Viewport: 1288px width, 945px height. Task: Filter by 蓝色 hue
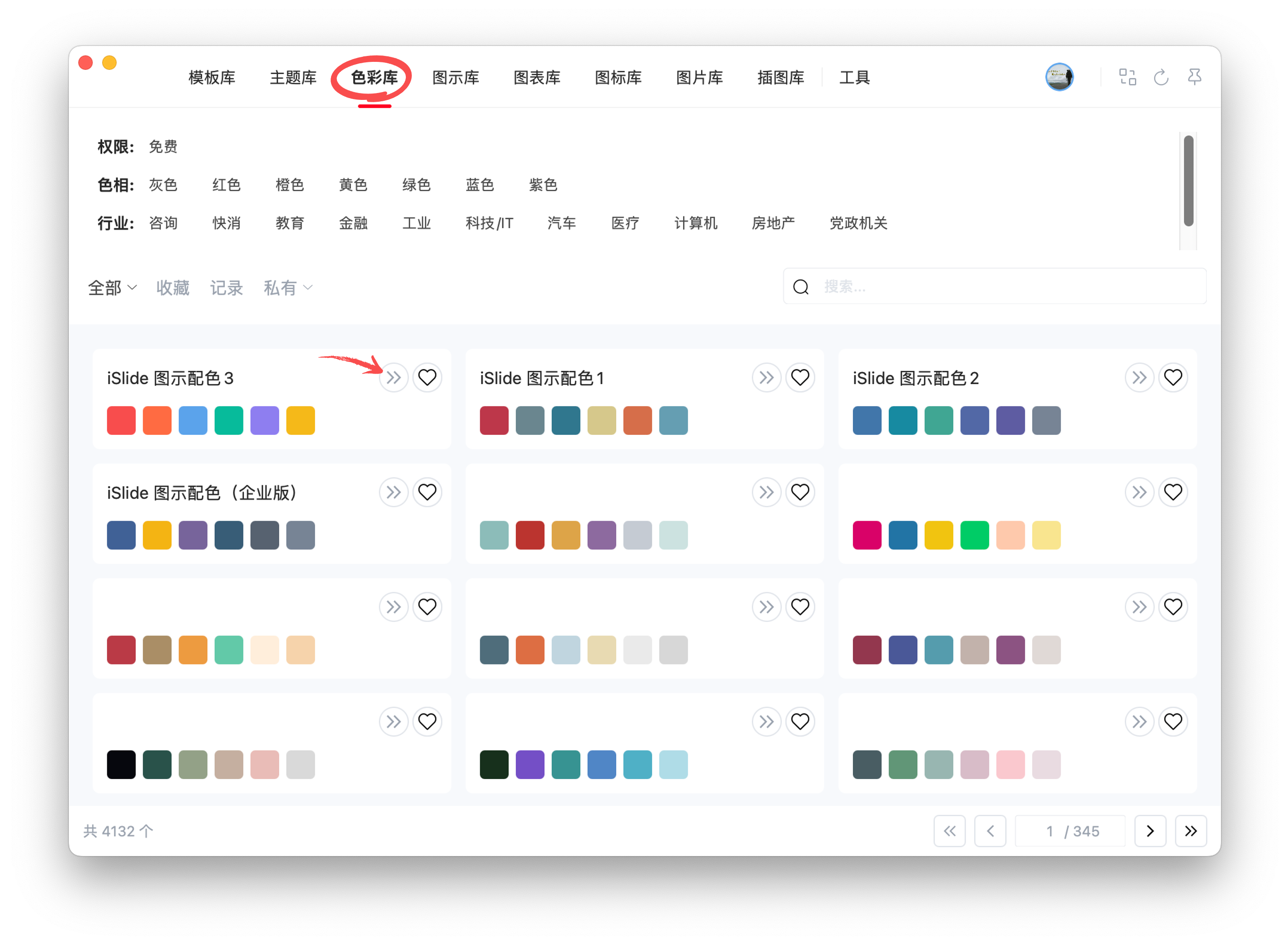(x=480, y=185)
